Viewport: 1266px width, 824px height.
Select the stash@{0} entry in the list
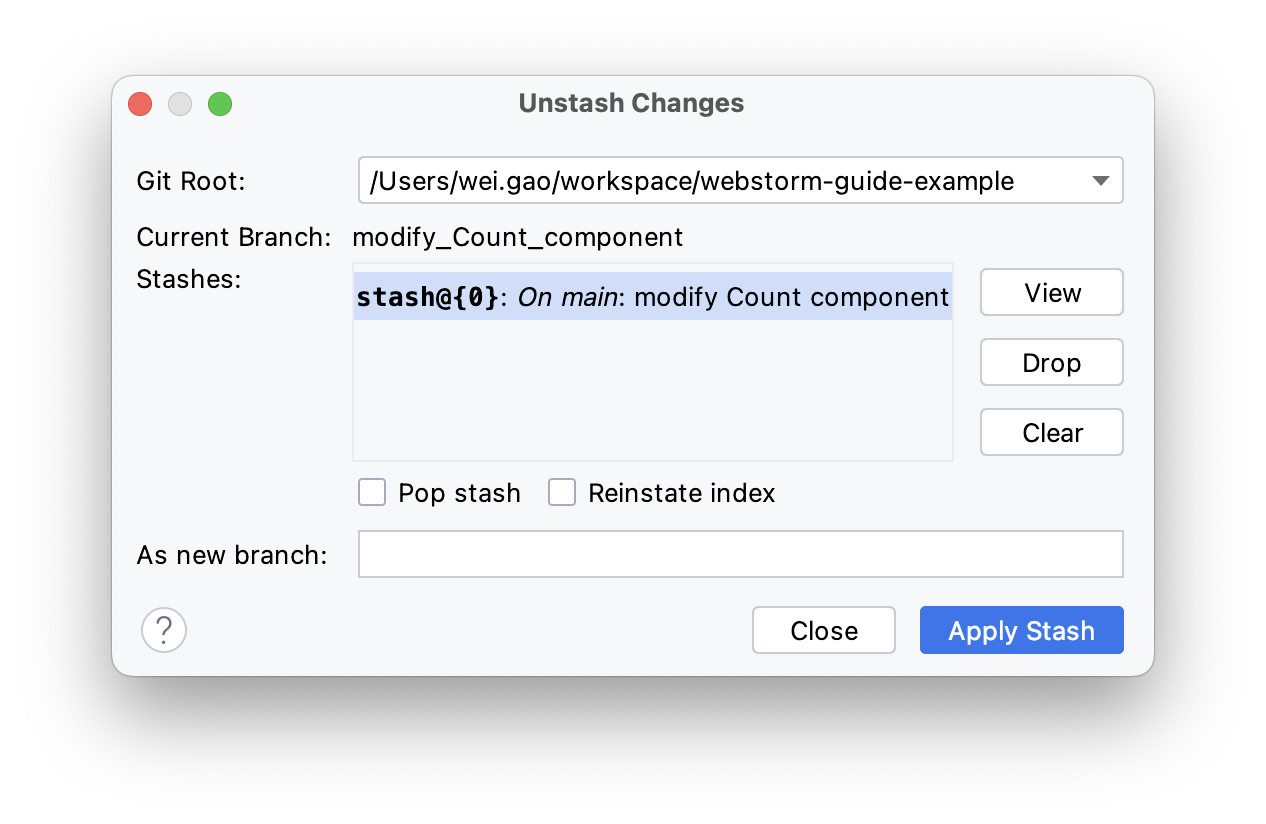pyautogui.click(x=652, y=296)
